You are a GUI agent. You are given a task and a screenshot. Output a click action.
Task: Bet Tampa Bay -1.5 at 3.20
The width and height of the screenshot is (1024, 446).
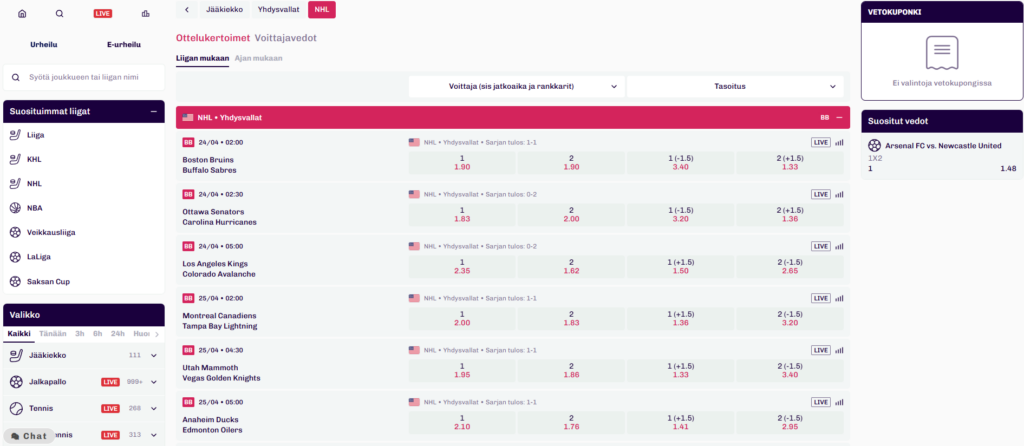[x=790, y=319]
